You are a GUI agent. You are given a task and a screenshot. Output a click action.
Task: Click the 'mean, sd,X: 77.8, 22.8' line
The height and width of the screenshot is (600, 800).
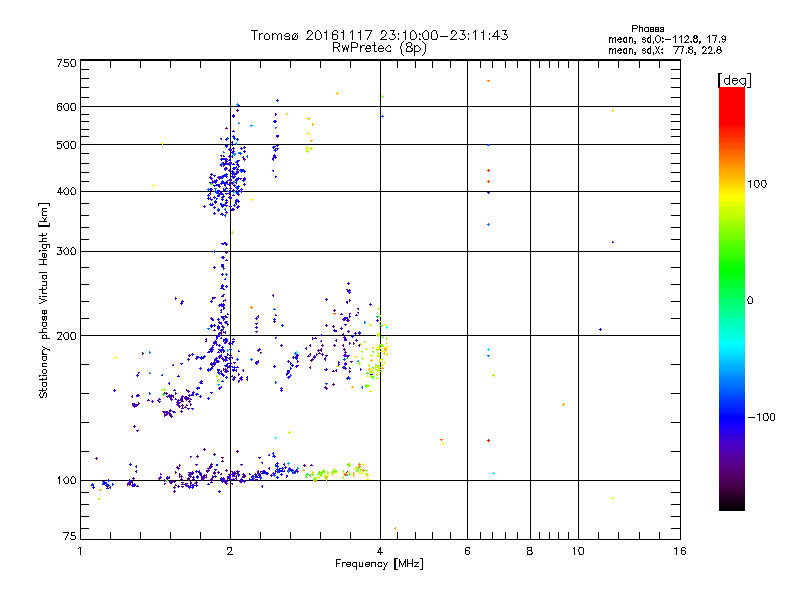[x=665, y=50]
